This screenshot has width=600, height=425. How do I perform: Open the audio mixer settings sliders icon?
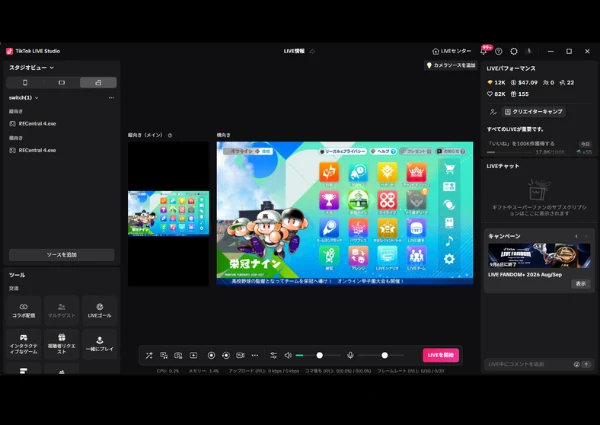pos(273,355)
